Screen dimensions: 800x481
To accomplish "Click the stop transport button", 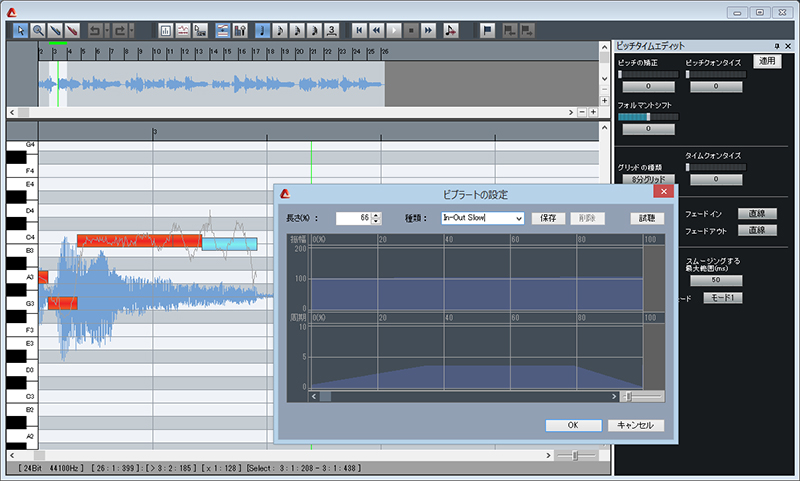I will click(x=411, y=31).
